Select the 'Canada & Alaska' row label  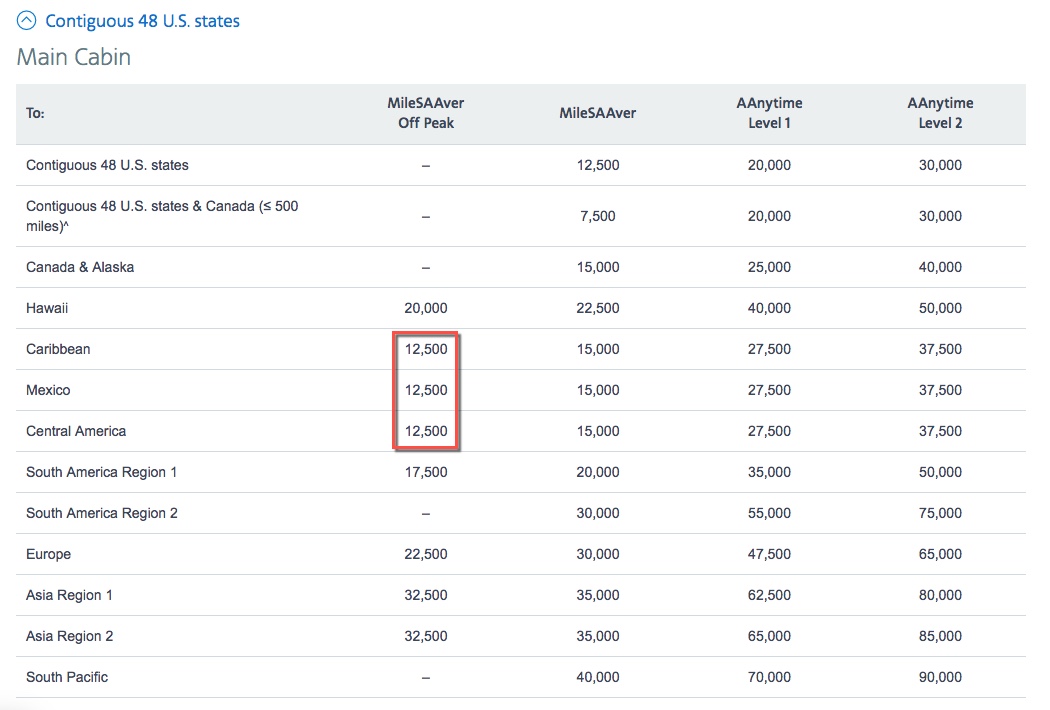tap(80, 267)
